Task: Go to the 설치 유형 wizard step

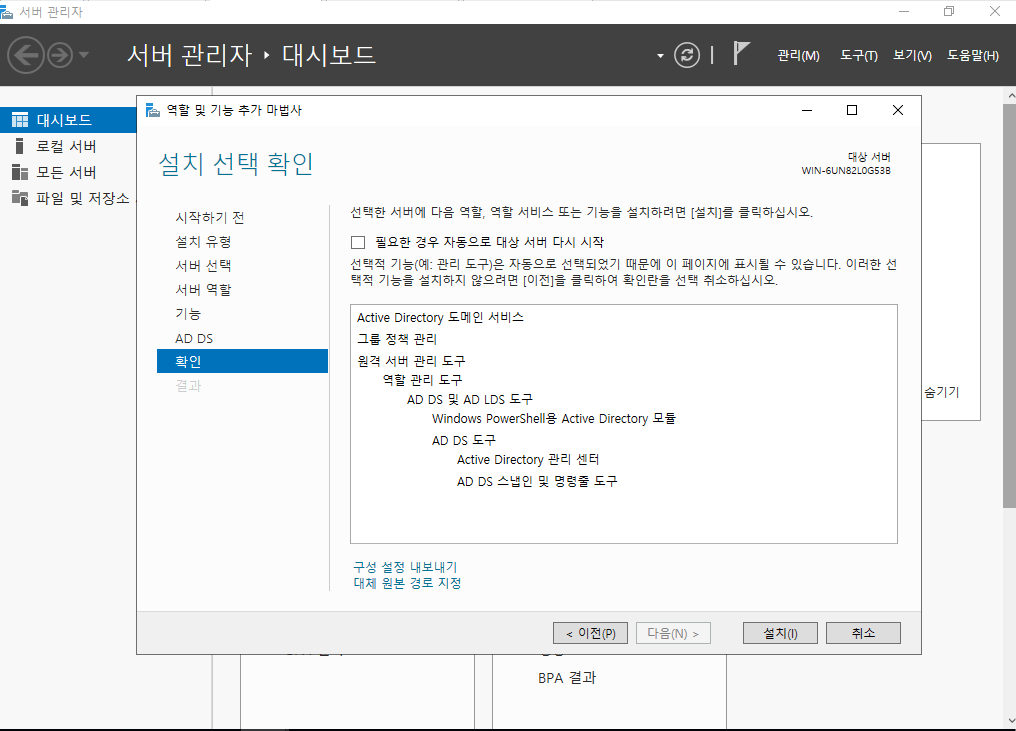Action: click(x=203, y=242)
